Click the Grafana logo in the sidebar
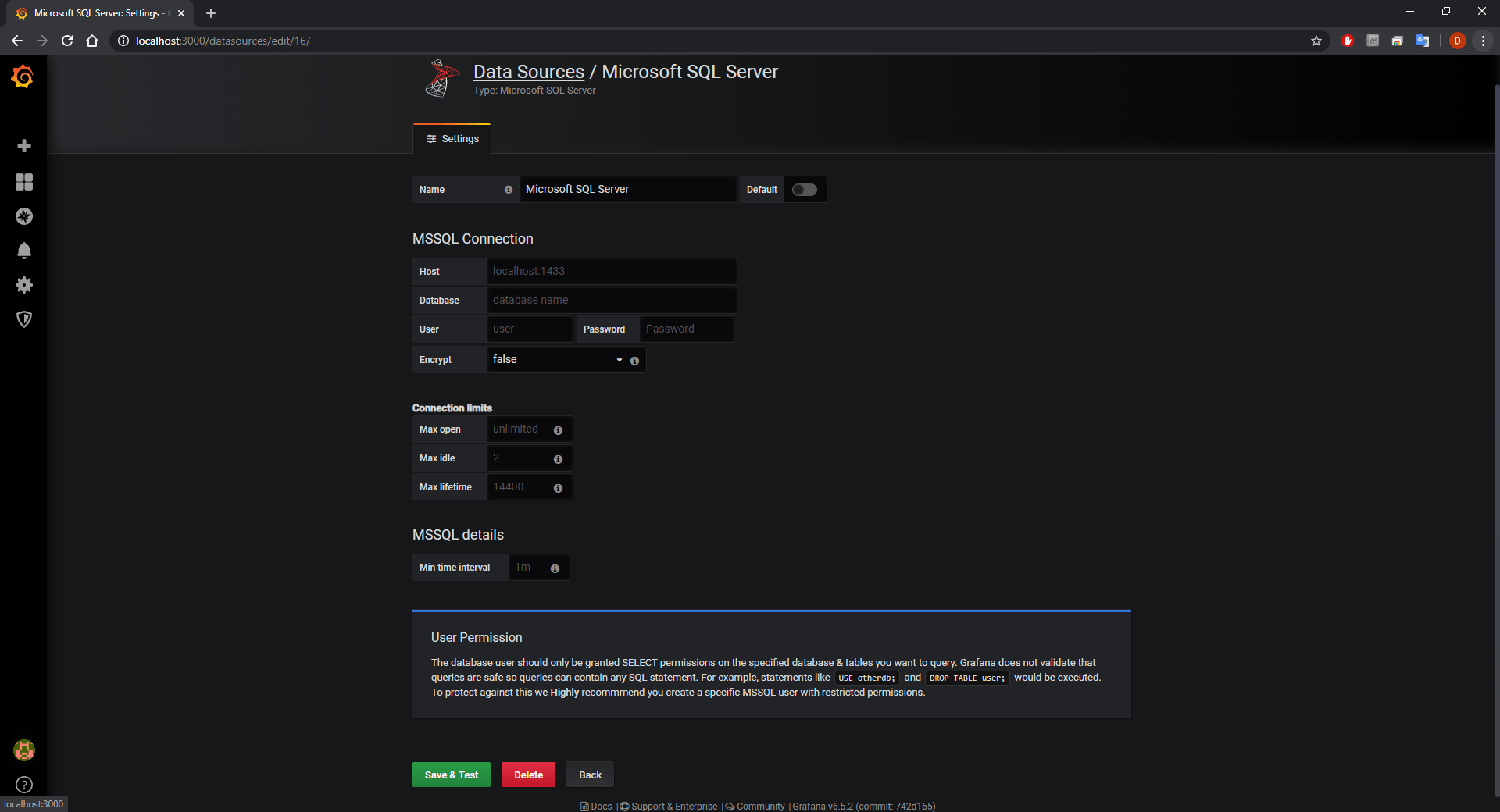Screen dimensions: 1500x812 point(23,77)
